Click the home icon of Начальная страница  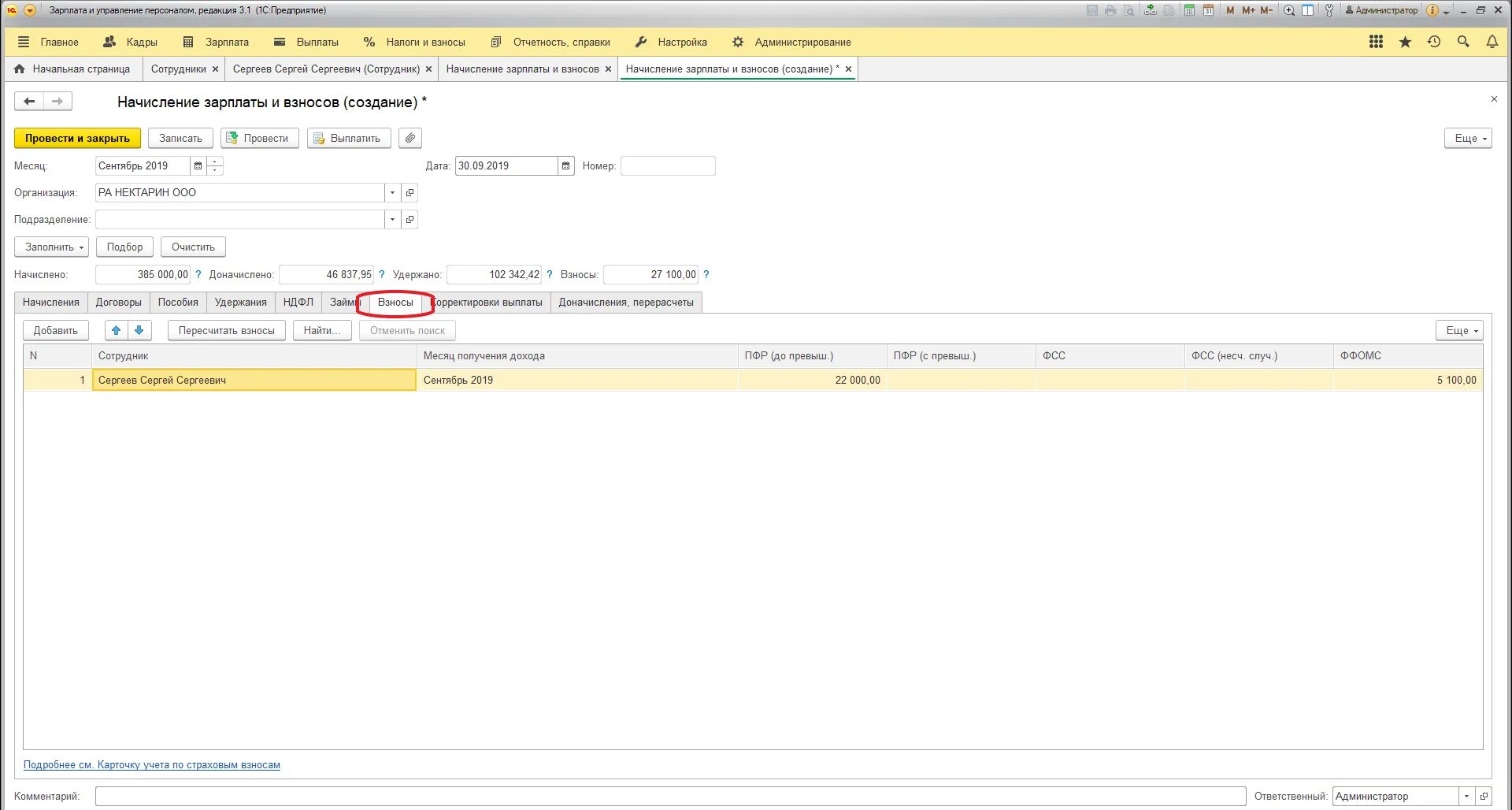[x=20, y=69]
